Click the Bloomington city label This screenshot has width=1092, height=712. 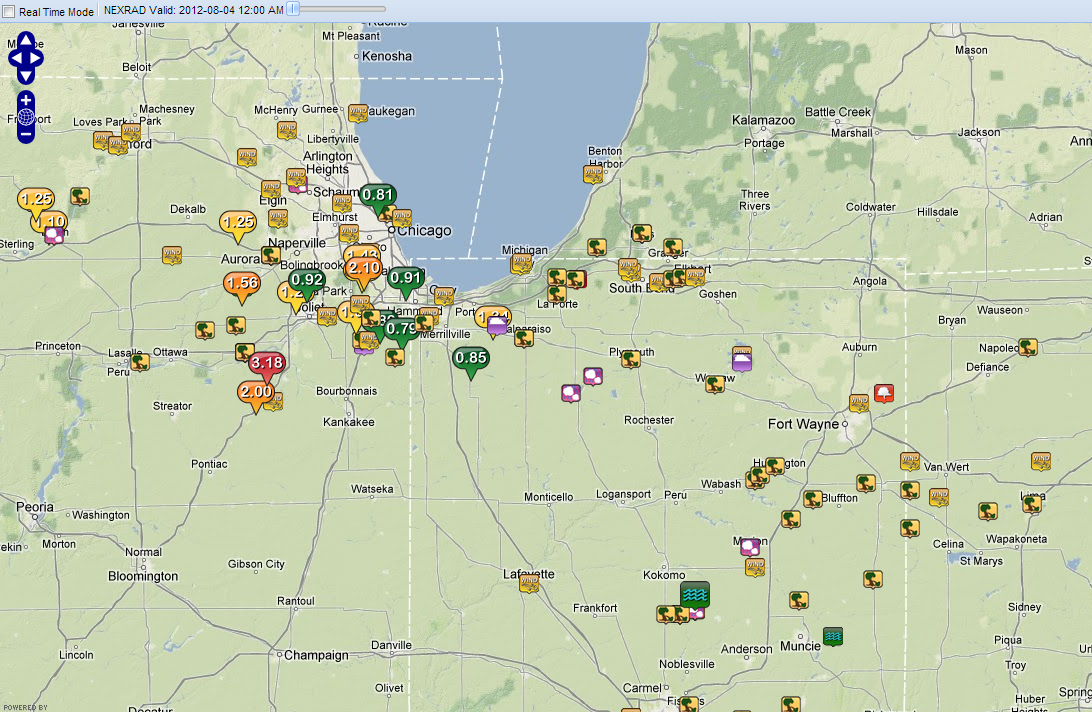(143, 576)
